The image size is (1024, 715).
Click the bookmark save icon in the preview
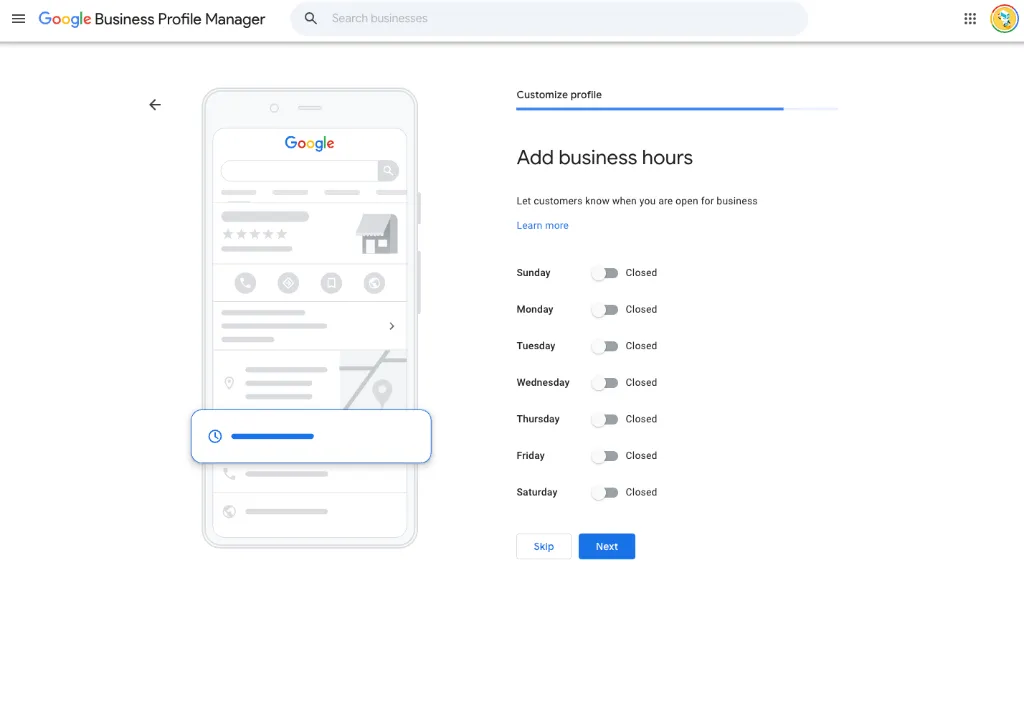pyautogui.click(x=331, y=283)
